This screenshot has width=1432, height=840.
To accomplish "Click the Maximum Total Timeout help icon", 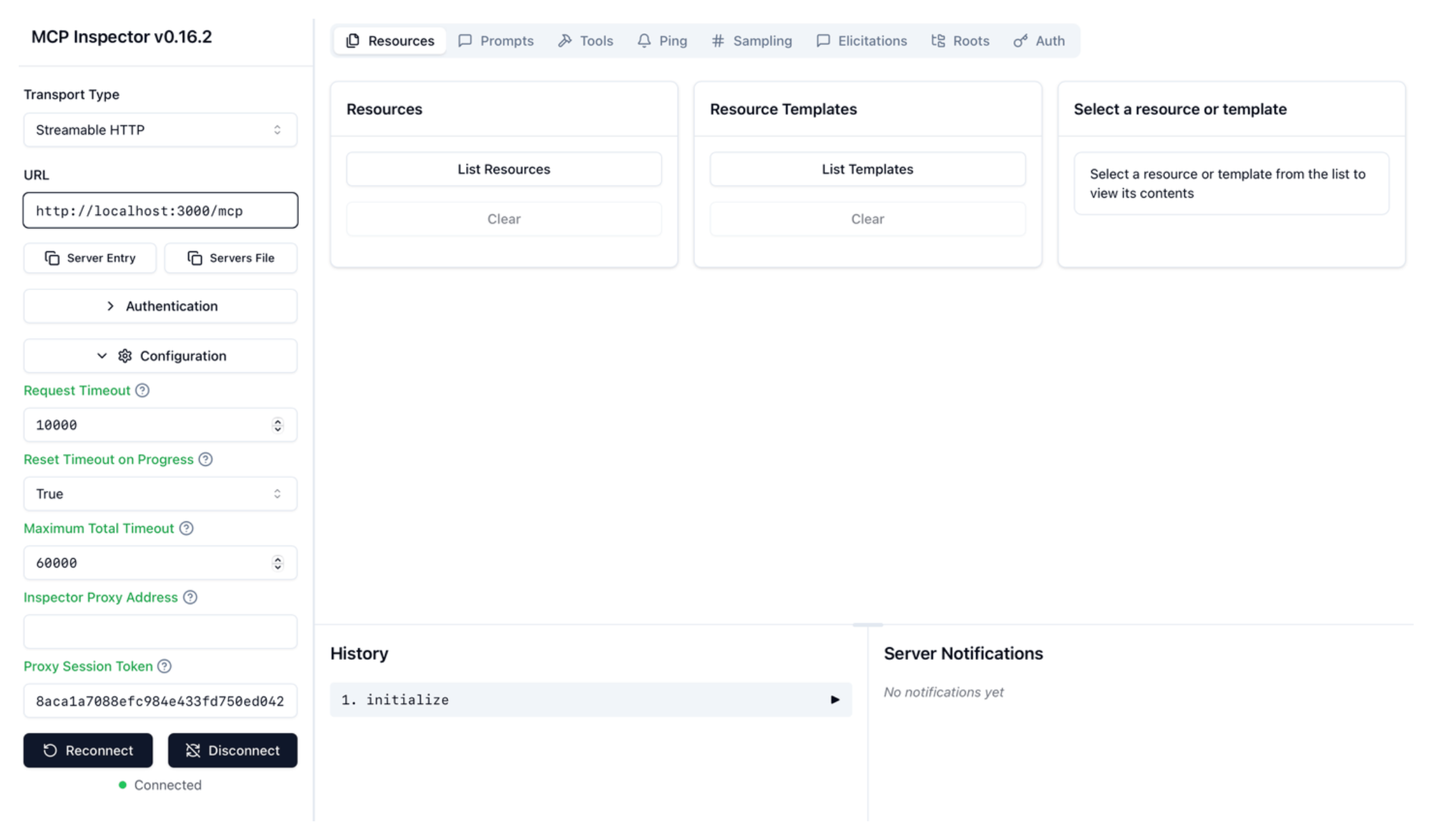I will pos(186,528).
